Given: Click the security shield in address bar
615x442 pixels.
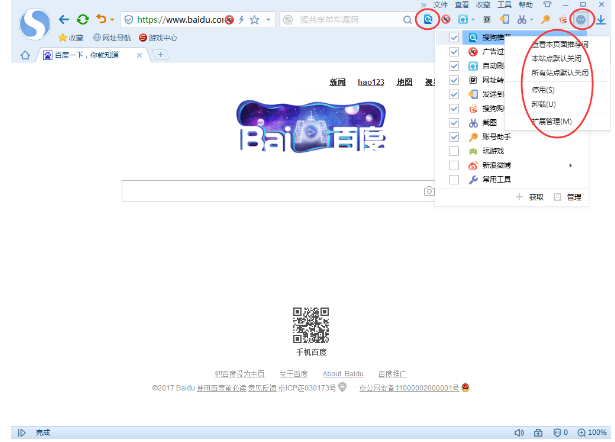Looking at the screenshot, I should coord(129,20).
